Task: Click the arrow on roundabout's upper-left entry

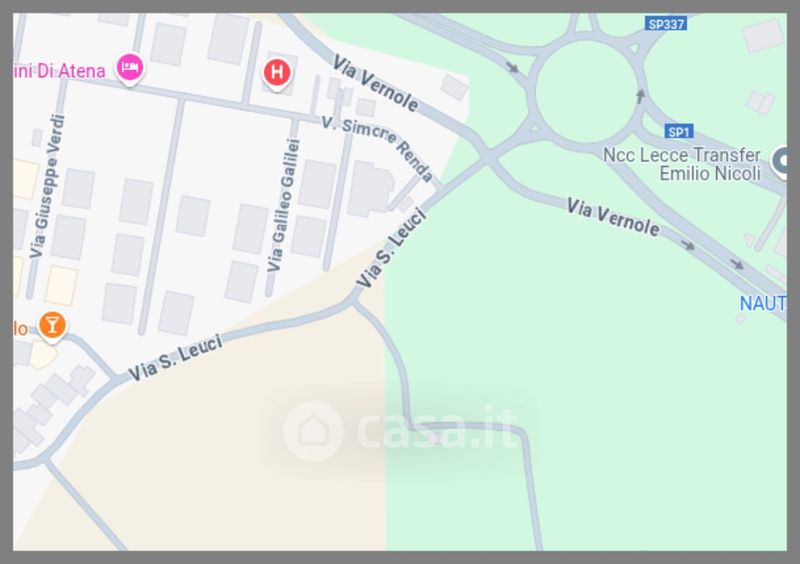Action: [513, 67]
